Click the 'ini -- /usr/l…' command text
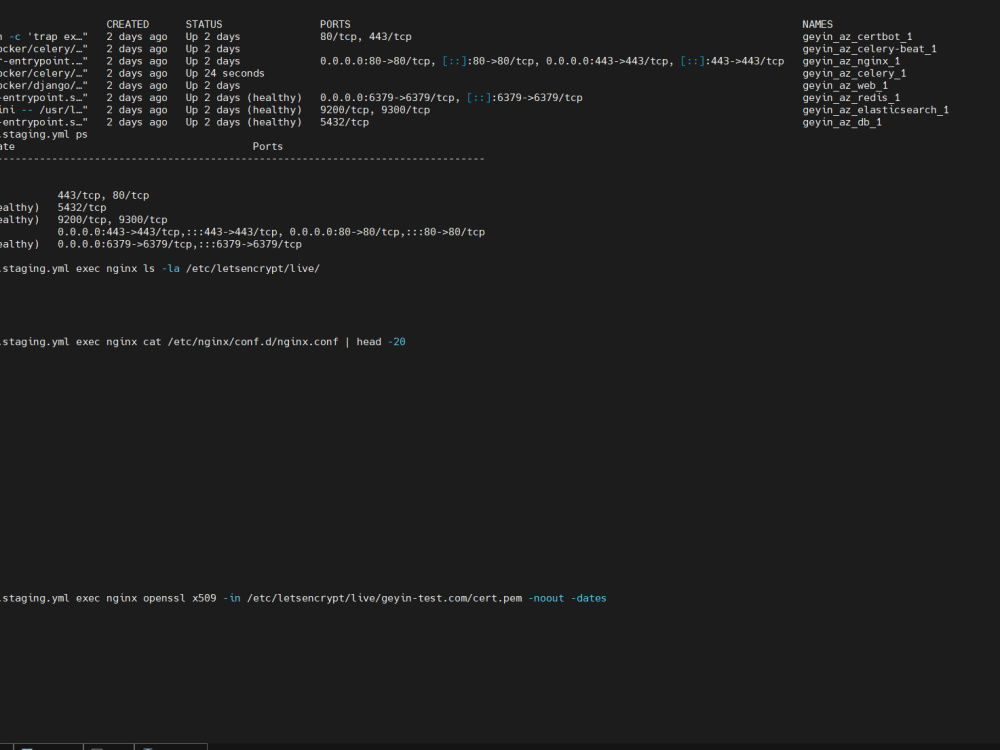Image resolution: width=1000 pixels, height=750 pixels. (x=43, y=110)
